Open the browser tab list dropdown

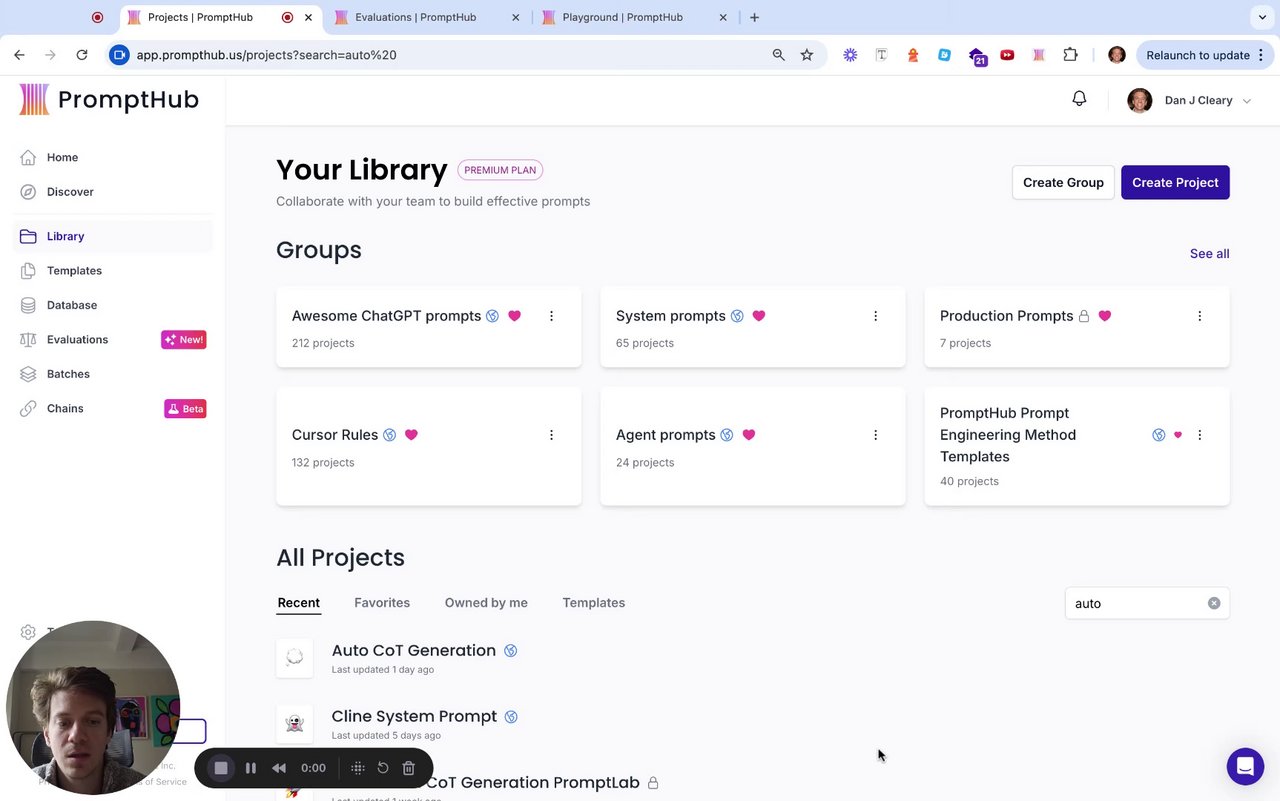(1262, 17)
